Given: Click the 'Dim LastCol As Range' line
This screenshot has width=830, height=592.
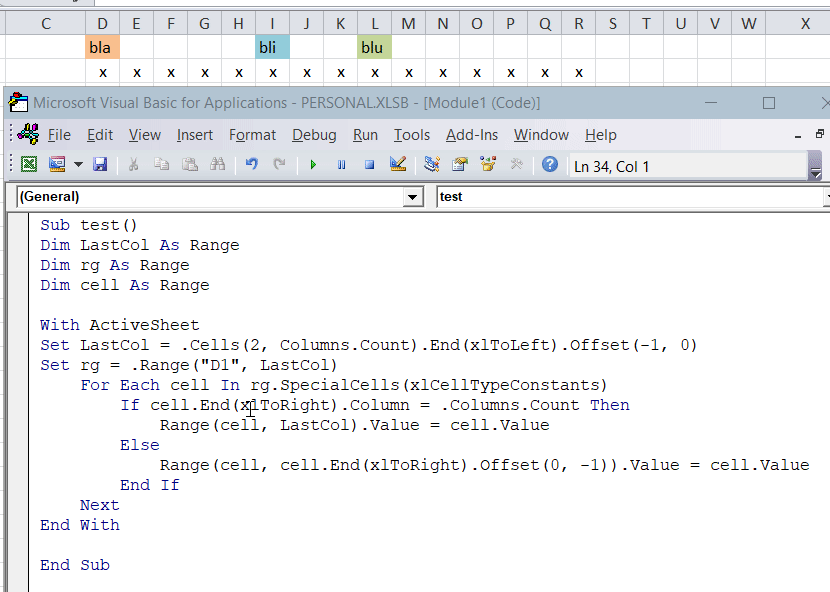Looking at the screenshot, I should click(140, 245).
